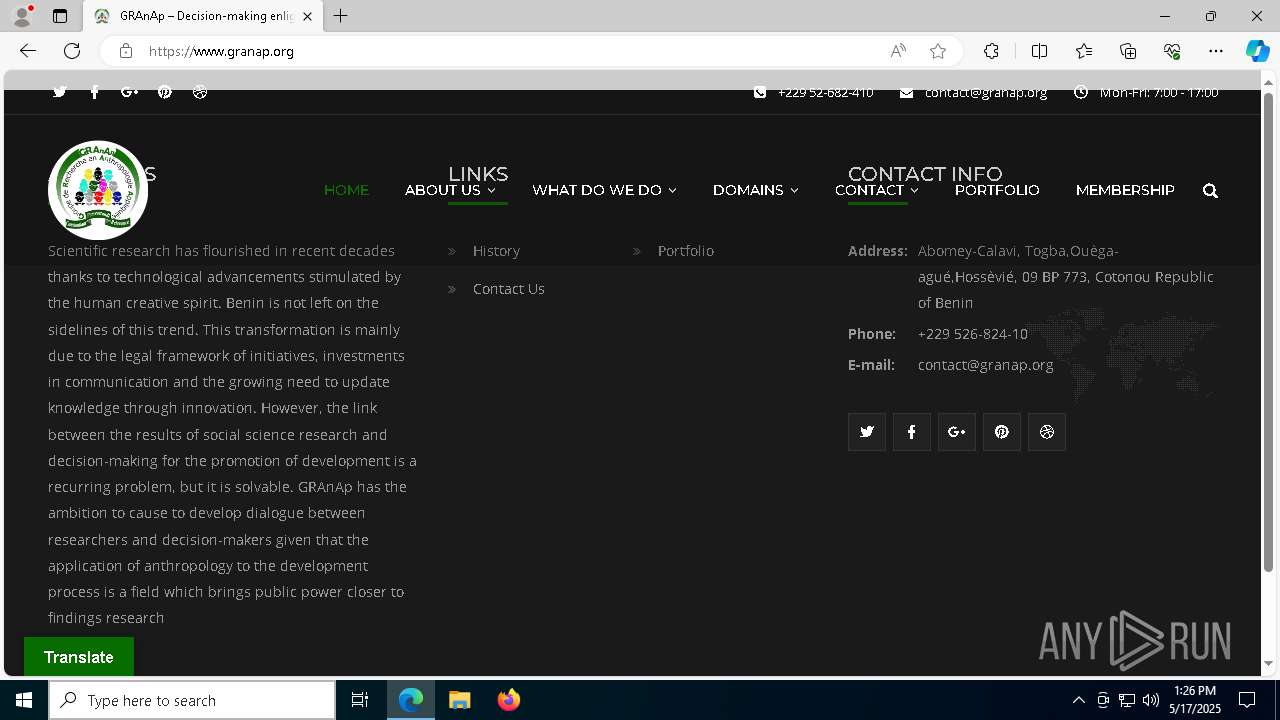This screenshot has height=720, width=1280.
Task: Open the browser Extensions puzzle icon
Action: pyautogui.click(x=991, y=51)
